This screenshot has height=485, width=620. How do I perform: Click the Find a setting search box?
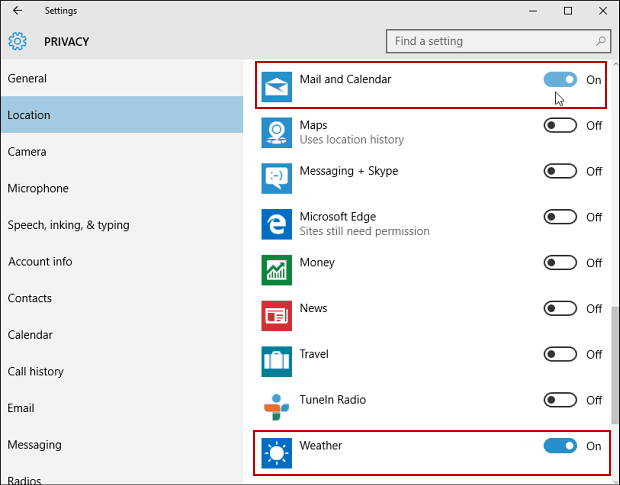pyautogui.click(x=498, y=41)
